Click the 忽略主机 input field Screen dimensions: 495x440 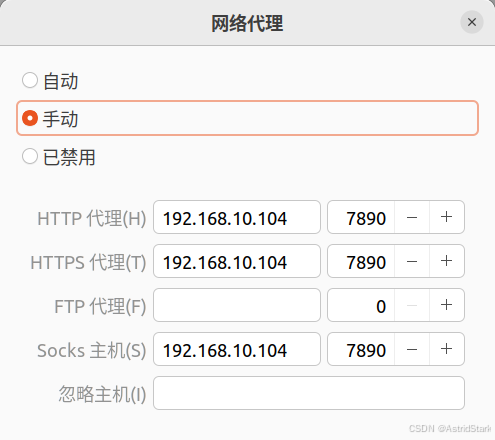[x=309, y=393]
